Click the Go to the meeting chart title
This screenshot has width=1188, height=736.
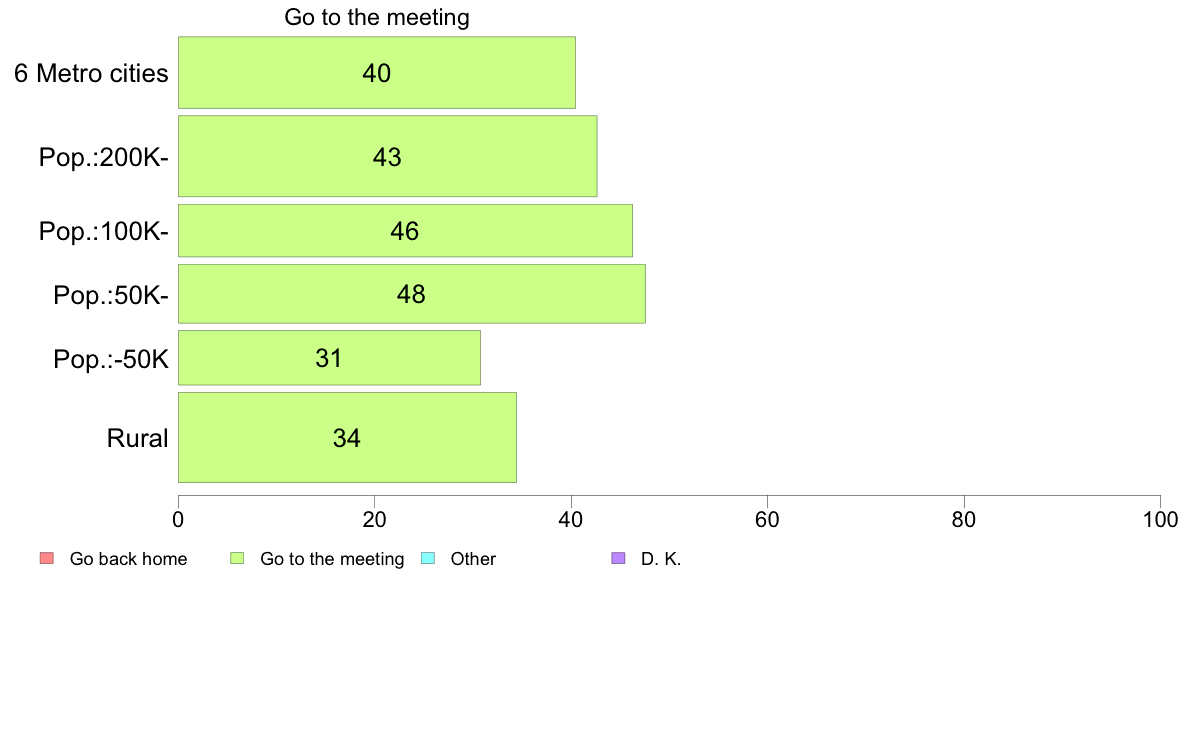(x=377, y=17)
